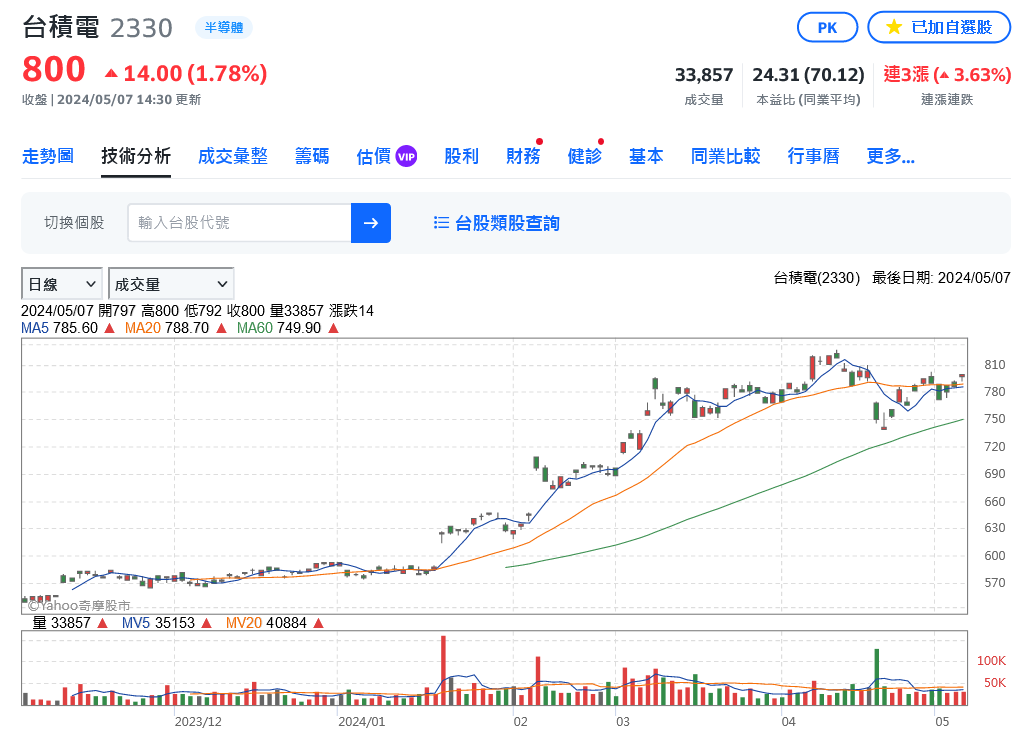Image resolution: width=1015 pixels, height=733 pixels.
Task: Click the tall red volume bar in January
Action: (443, 670)
